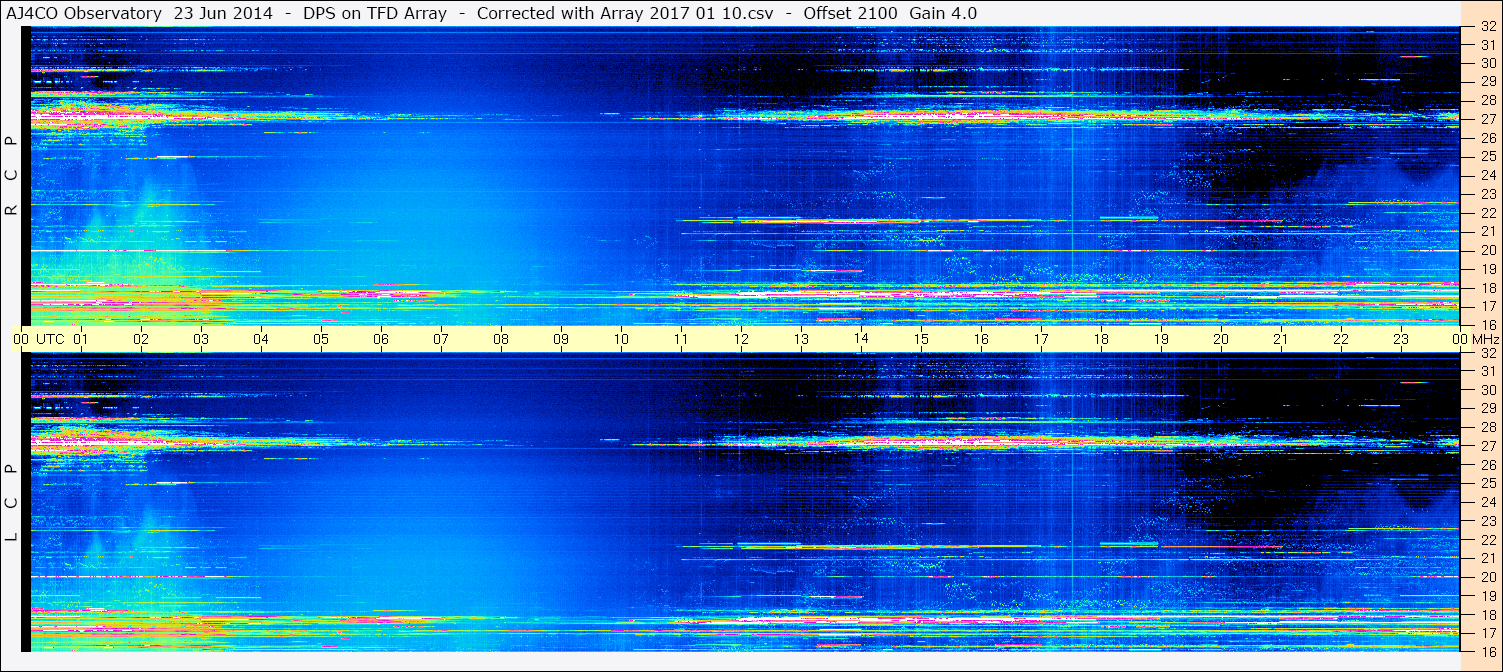This screenshot has width=1503, height=672.
Task: Select the 05 hour marker on the UTC axis
Action: 321,339
